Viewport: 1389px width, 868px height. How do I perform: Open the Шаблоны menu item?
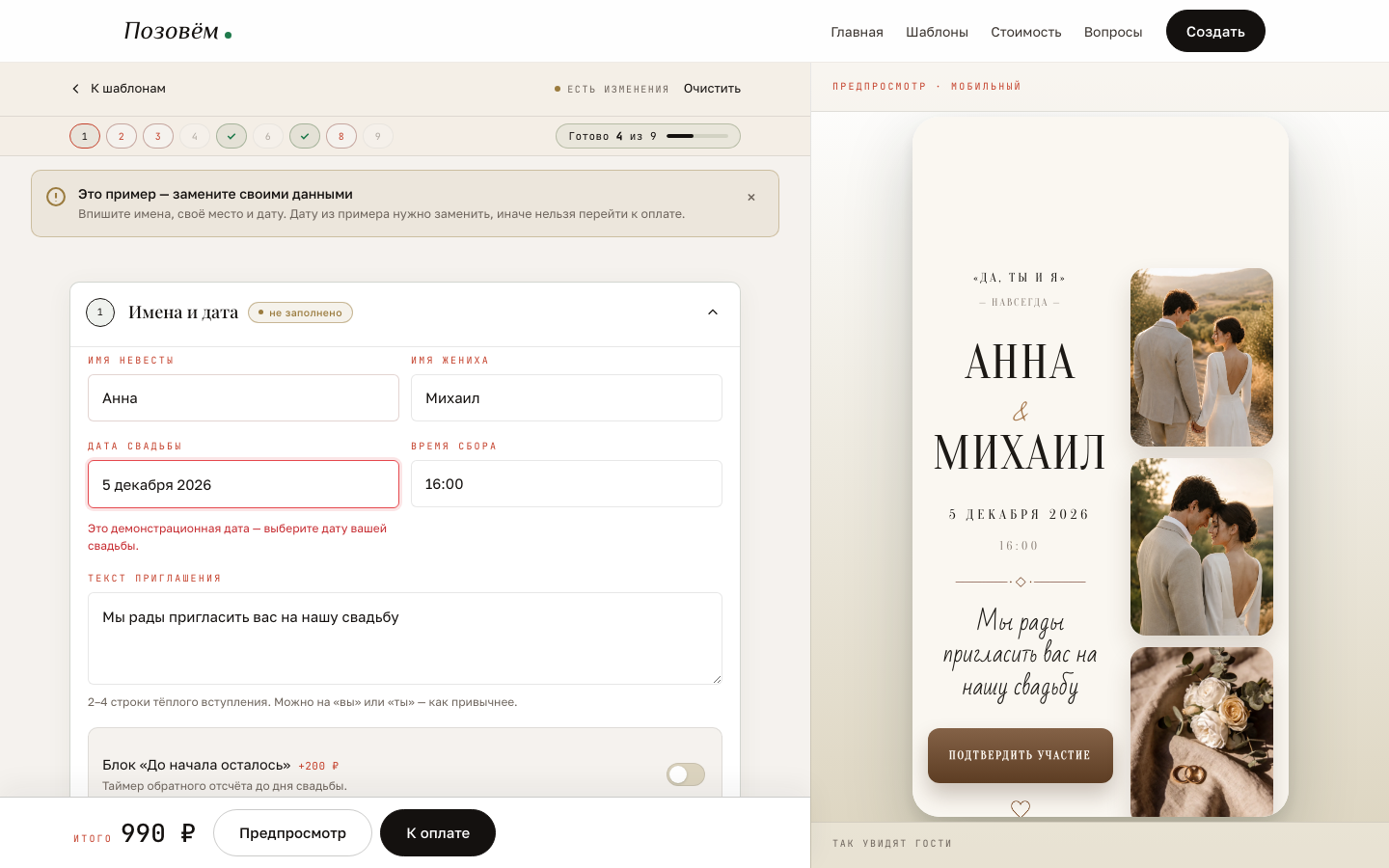(937, 32)
